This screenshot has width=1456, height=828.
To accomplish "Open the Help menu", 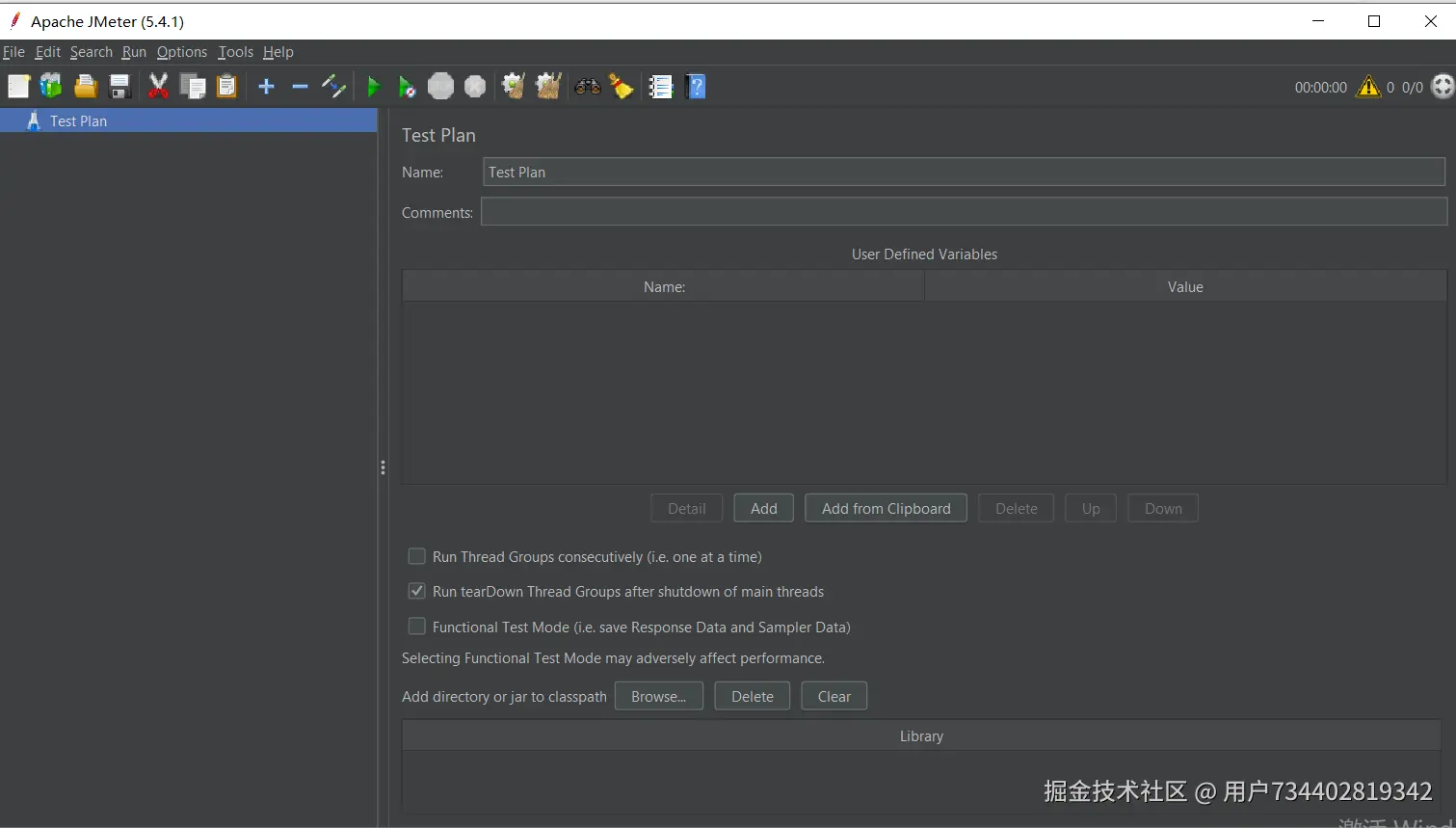I will click(x=278, y=52).
